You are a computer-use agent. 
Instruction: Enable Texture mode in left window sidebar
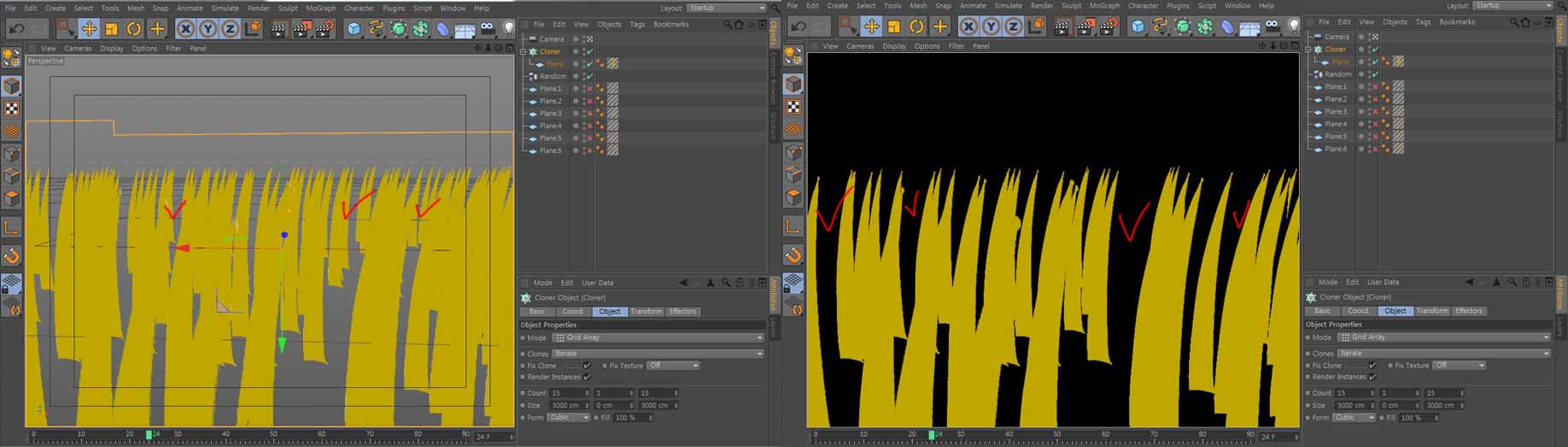[11, 109]
